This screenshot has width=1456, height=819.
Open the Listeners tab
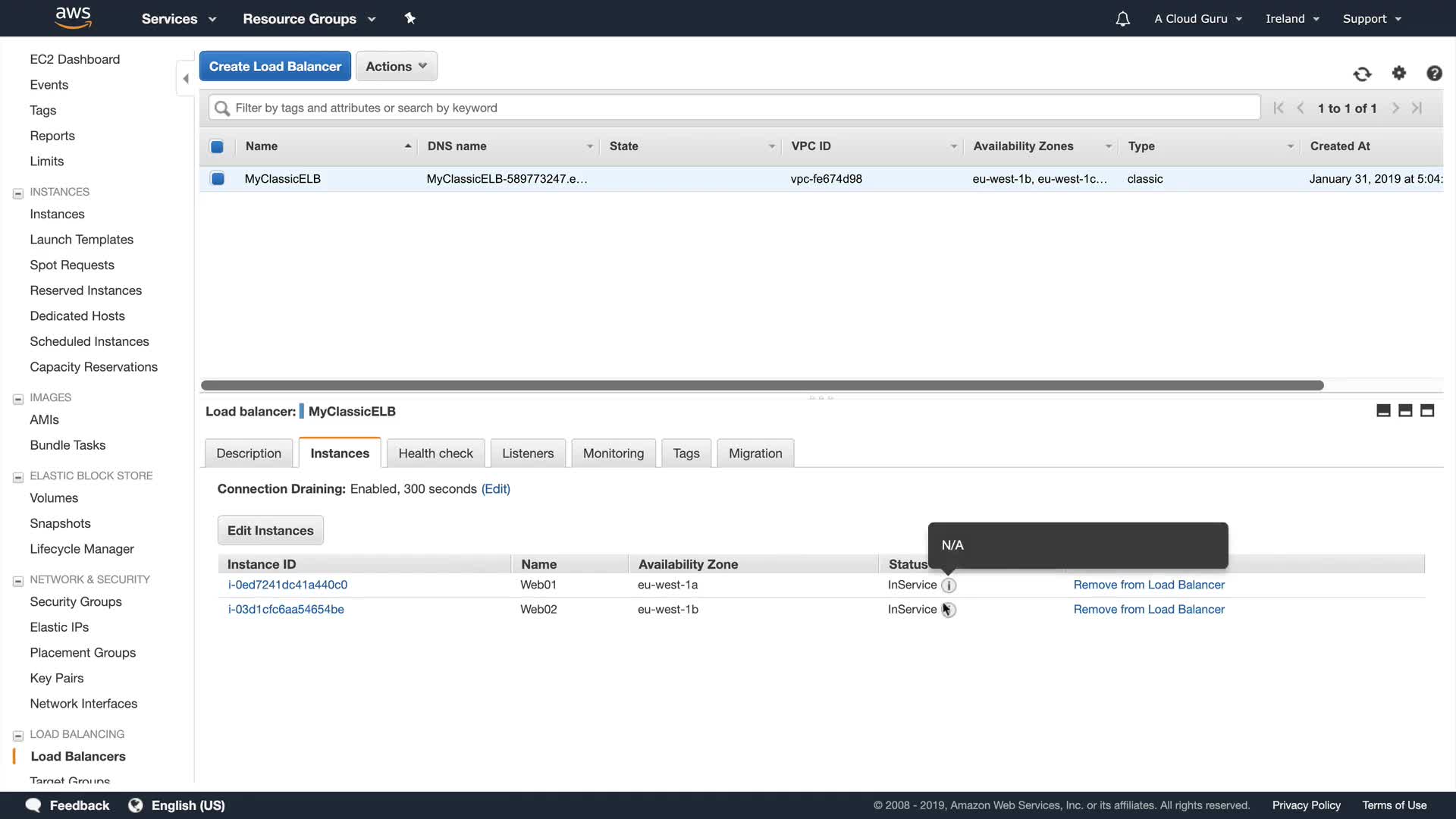tap(528, 453)
